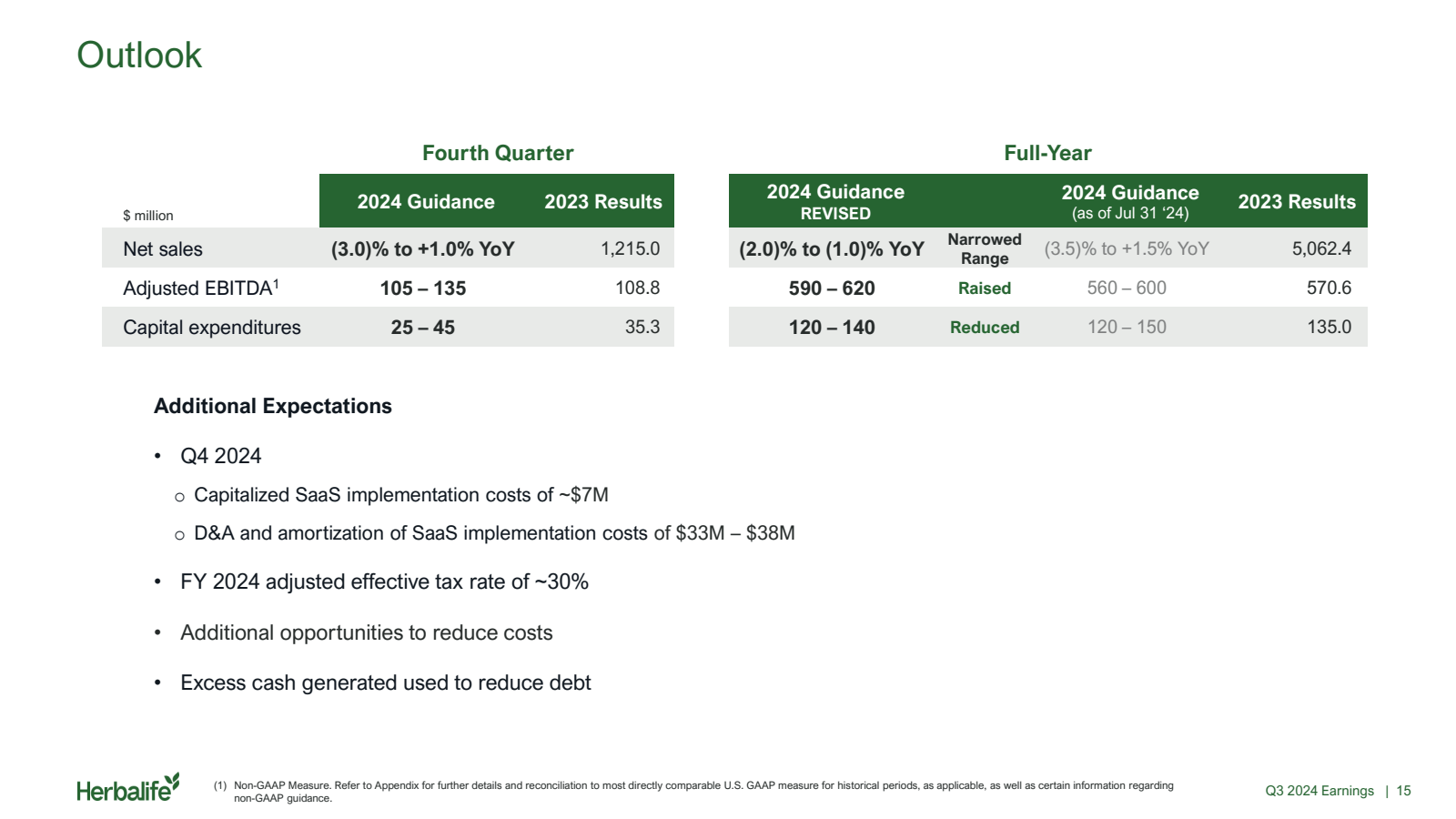1456x819 pixels.
Task: Select Fourth Quarter '2023 Results' column header
Action: (603, 202)
